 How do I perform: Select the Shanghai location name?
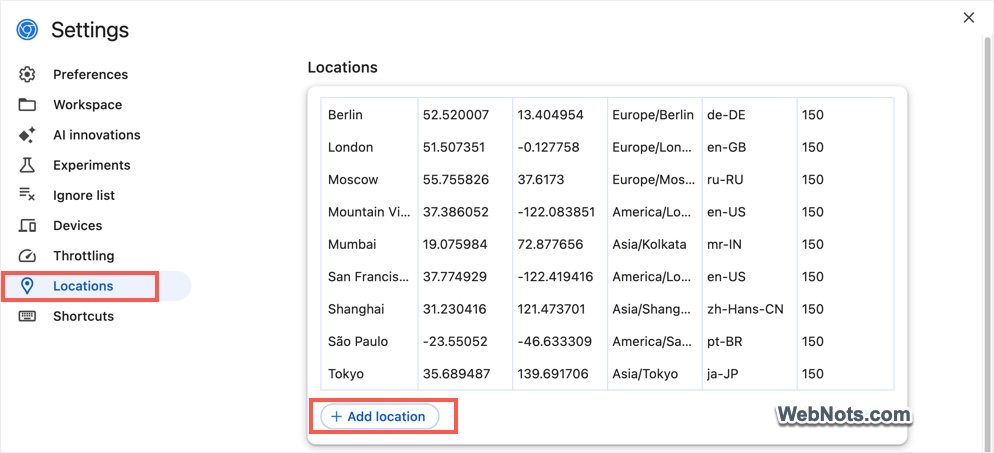pyautogui.click(x=357, y=309)
